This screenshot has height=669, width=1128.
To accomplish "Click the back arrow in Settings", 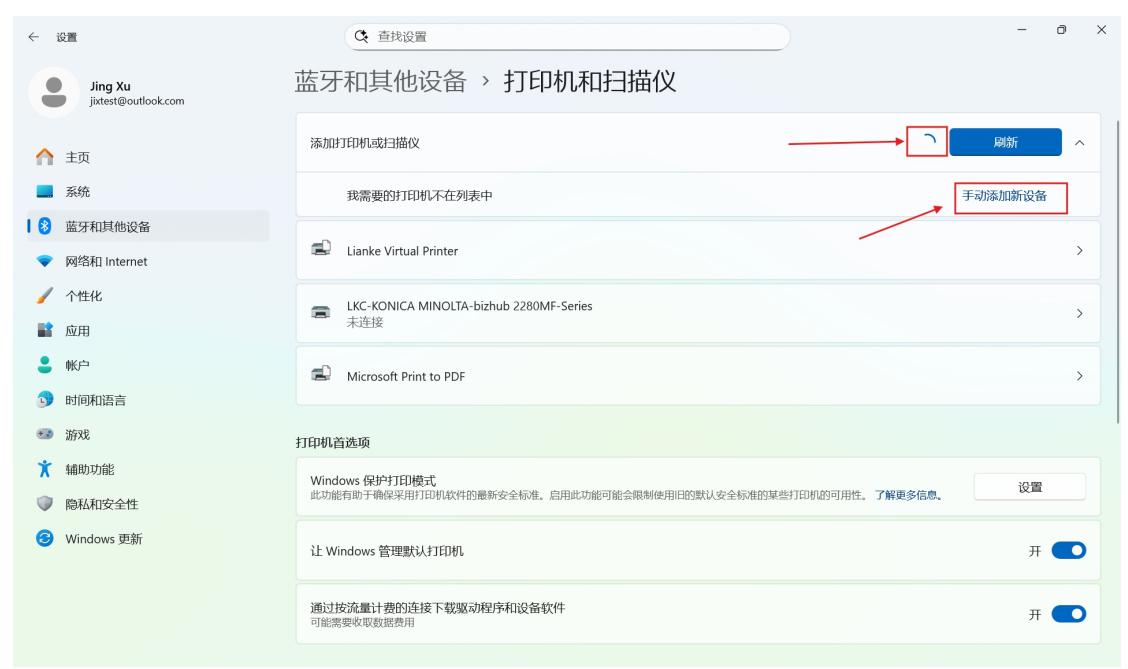I will pos(33,37).
